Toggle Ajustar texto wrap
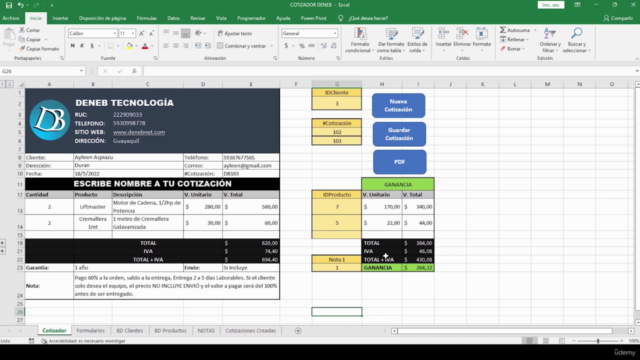Screen dimensions: 640x360 pyautogui.click(x=235, y=33)
